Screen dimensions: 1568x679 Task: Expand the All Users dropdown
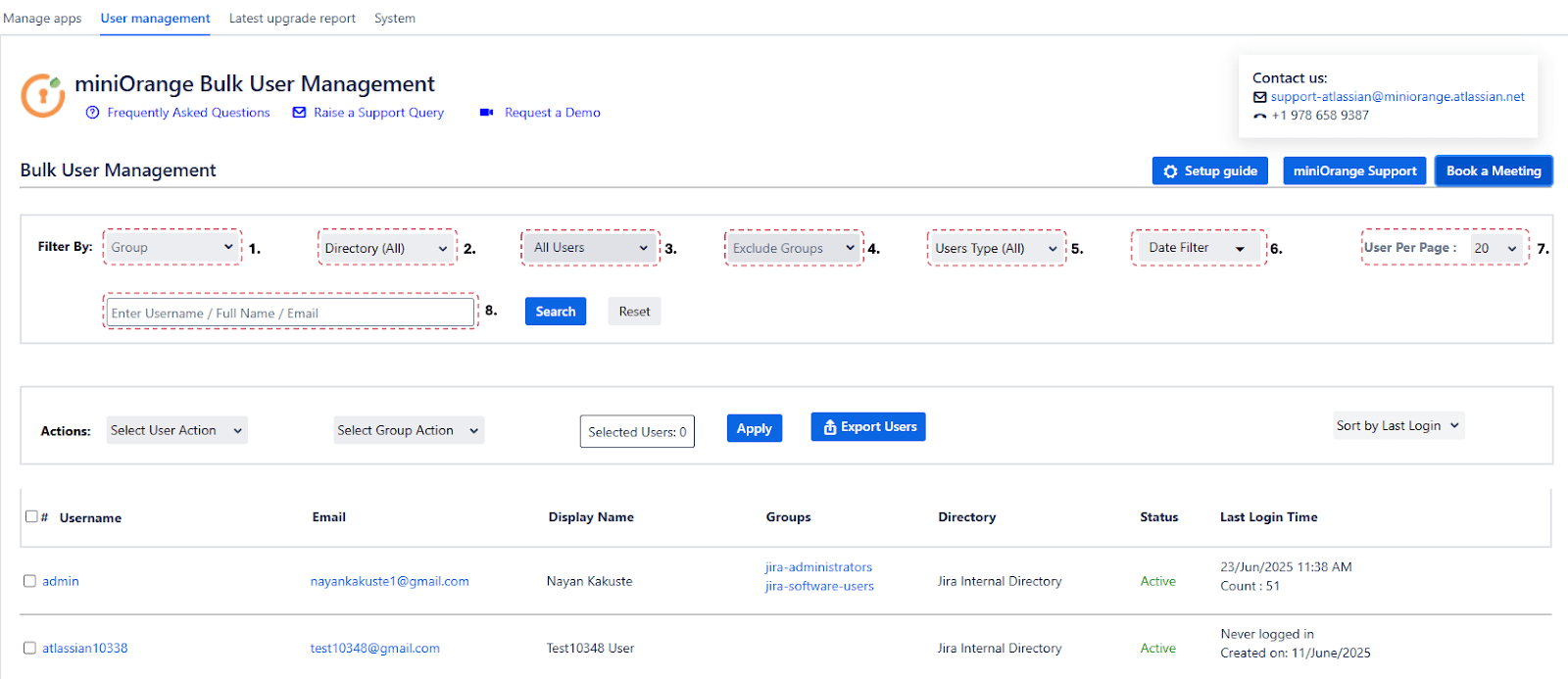point(591,248)
